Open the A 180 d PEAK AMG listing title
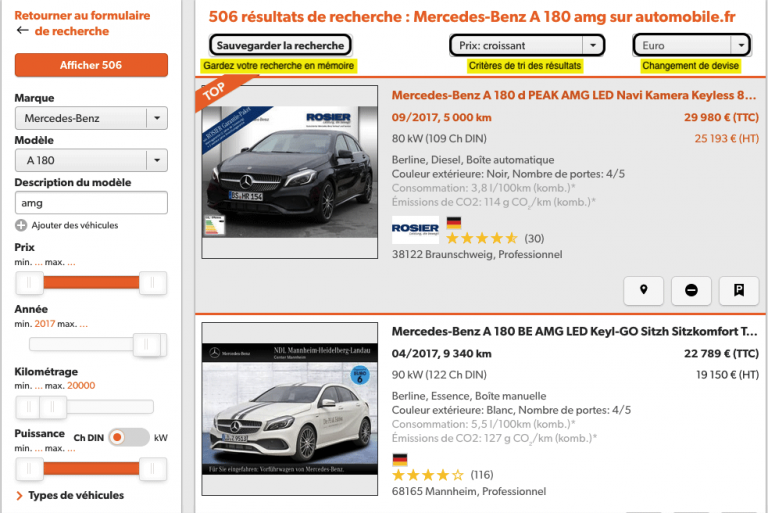The height and width of the screenshot is (513, 768). (x=574, y=96)
